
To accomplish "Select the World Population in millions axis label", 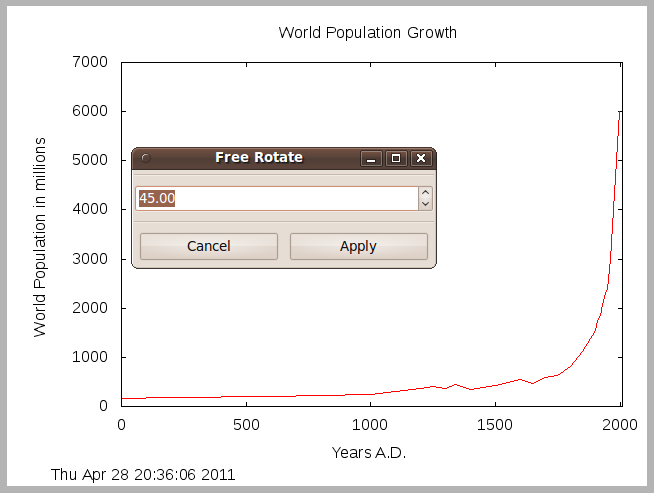I will click(x=40, y=236).
